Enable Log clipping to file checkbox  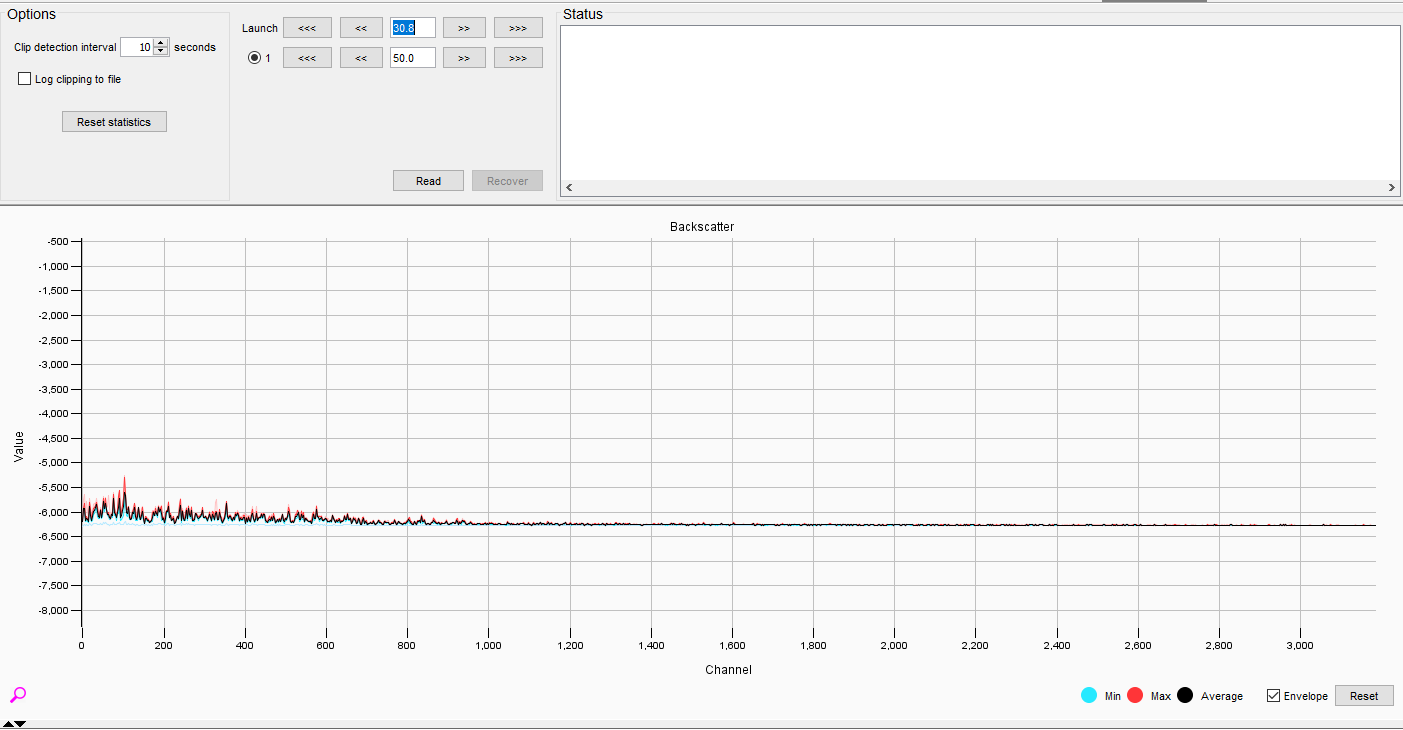pyautogui.click(x=25, y=79)
